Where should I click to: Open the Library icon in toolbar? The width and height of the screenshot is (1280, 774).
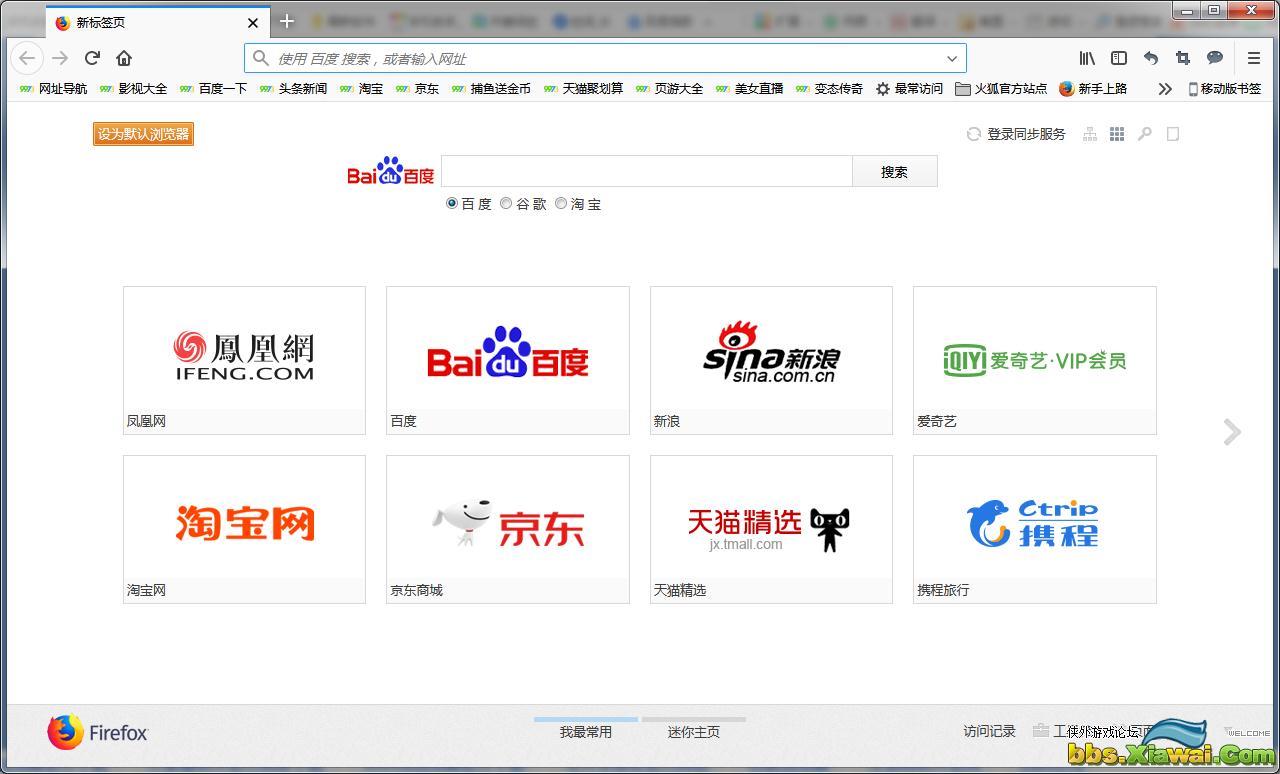[1087, 58]
